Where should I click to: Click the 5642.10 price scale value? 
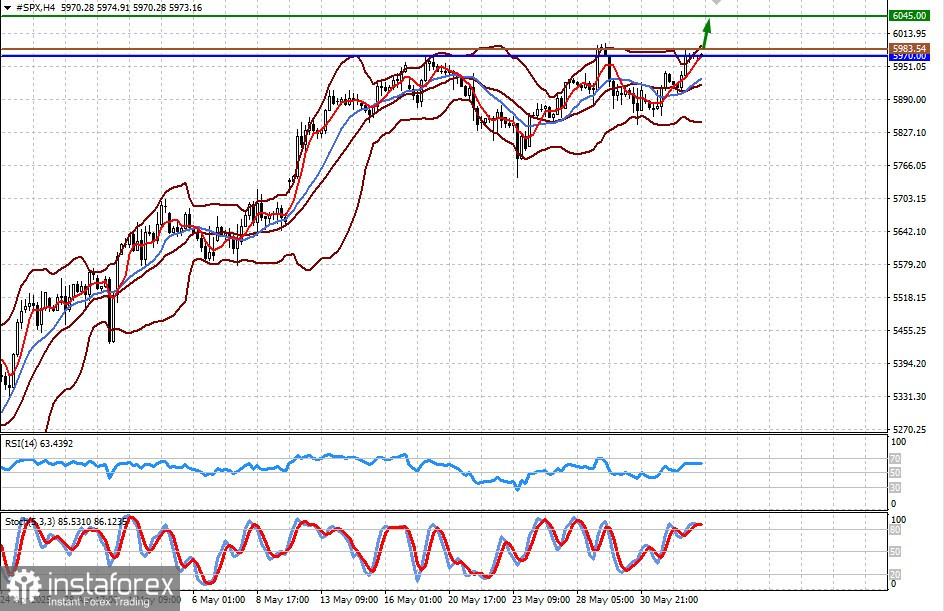coord(909,232)
